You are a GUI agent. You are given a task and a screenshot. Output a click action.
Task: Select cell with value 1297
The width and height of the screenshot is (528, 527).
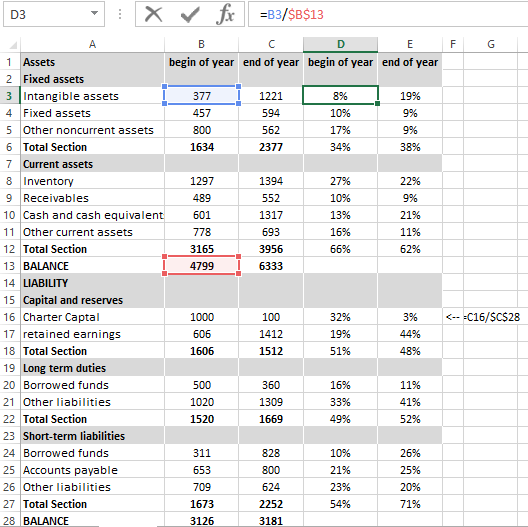point(201,181)
